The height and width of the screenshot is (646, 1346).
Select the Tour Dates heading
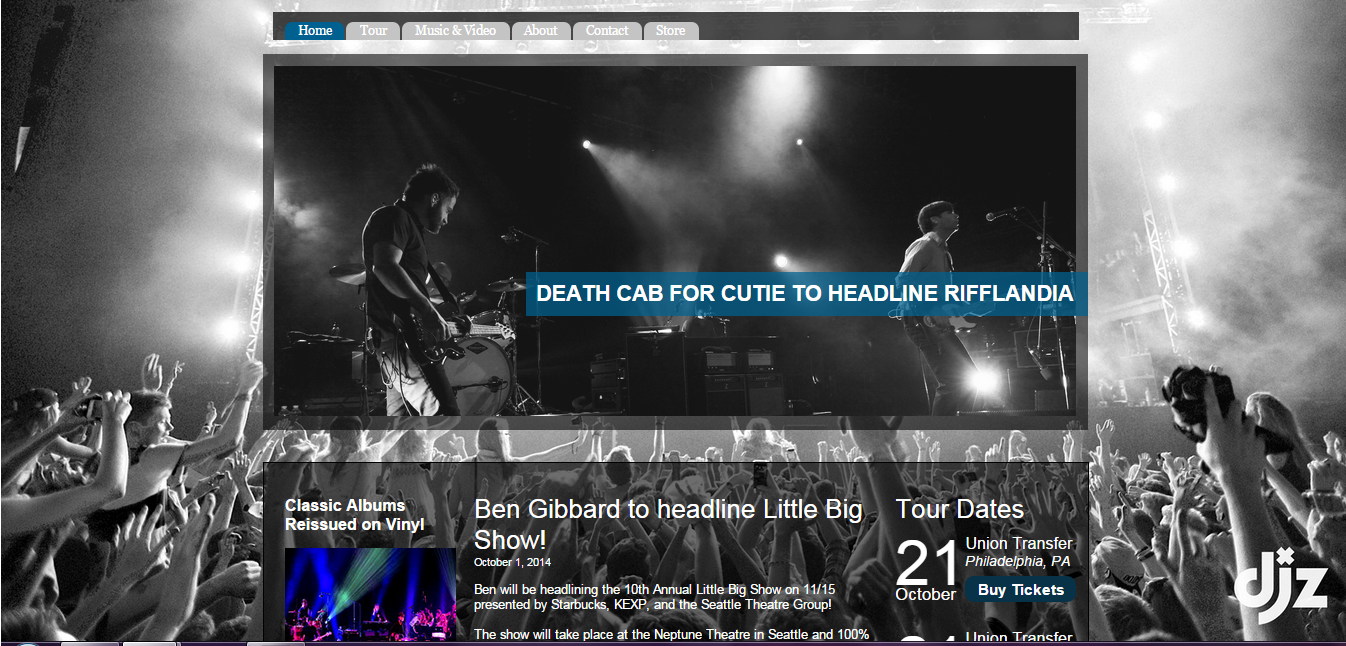959,509
